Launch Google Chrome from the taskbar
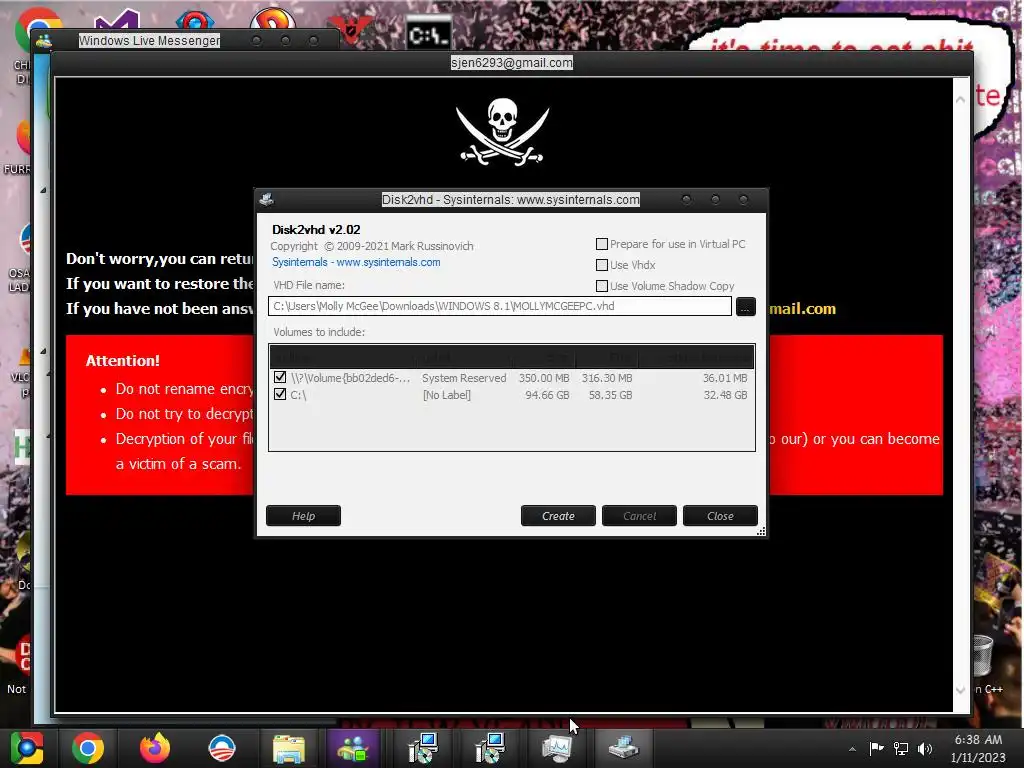Screen dimensions: 1024x768 click(x=88, y=748)
